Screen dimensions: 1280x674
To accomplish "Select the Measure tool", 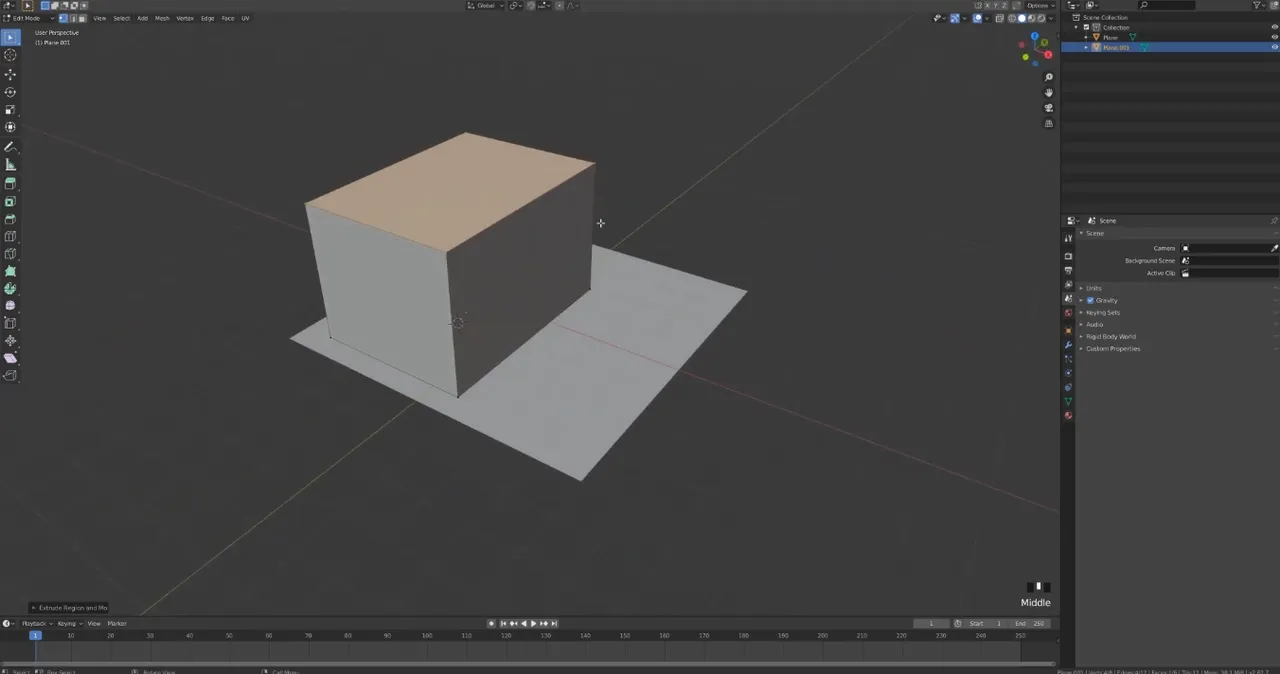I will coord(10,164).
